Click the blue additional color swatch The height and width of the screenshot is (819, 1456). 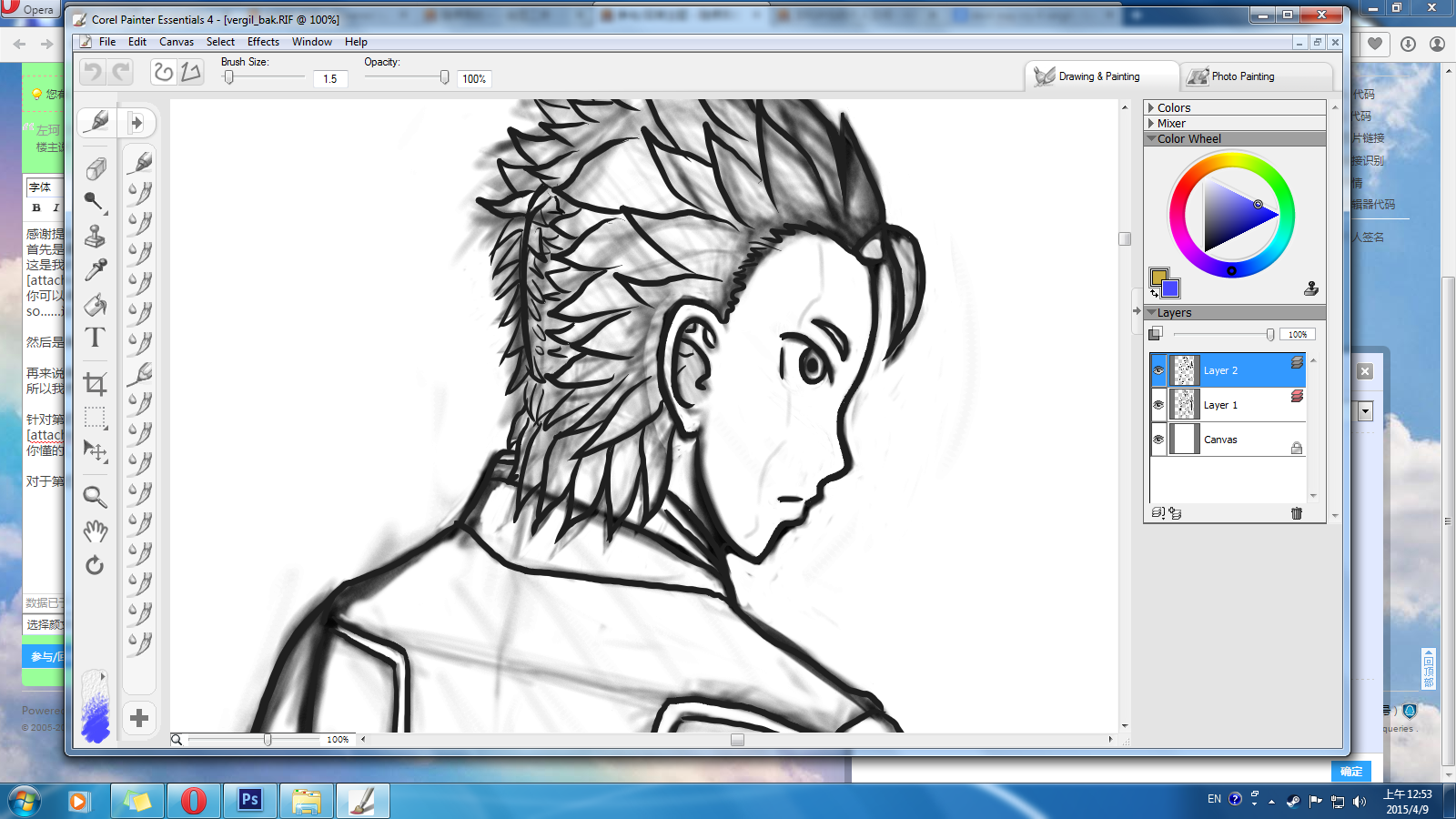1170,288
